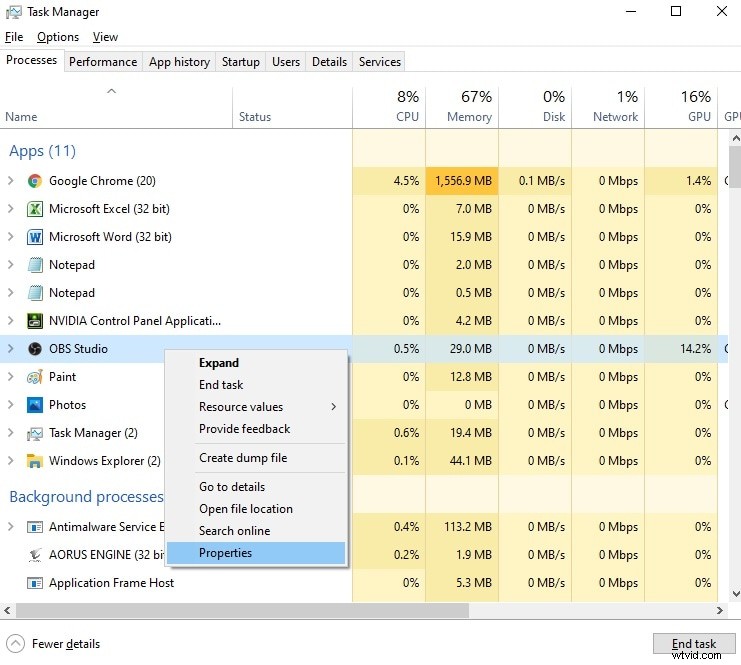Click the Antimalware Service icon
Image resolution: width=741 pixels, height=665 pixels.
(x=34, y=527)
